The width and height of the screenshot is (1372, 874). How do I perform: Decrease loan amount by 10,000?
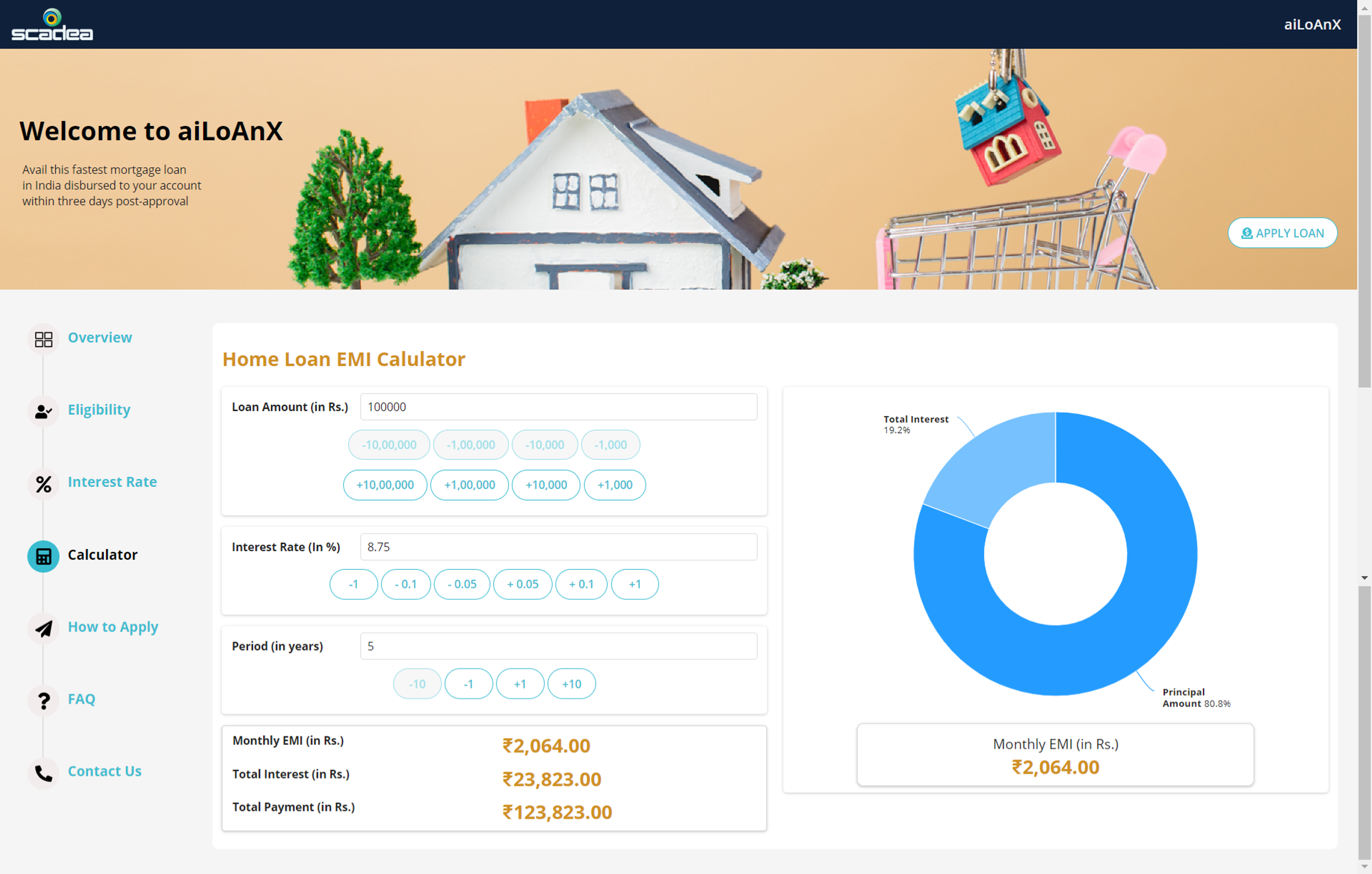coord(545,445)
